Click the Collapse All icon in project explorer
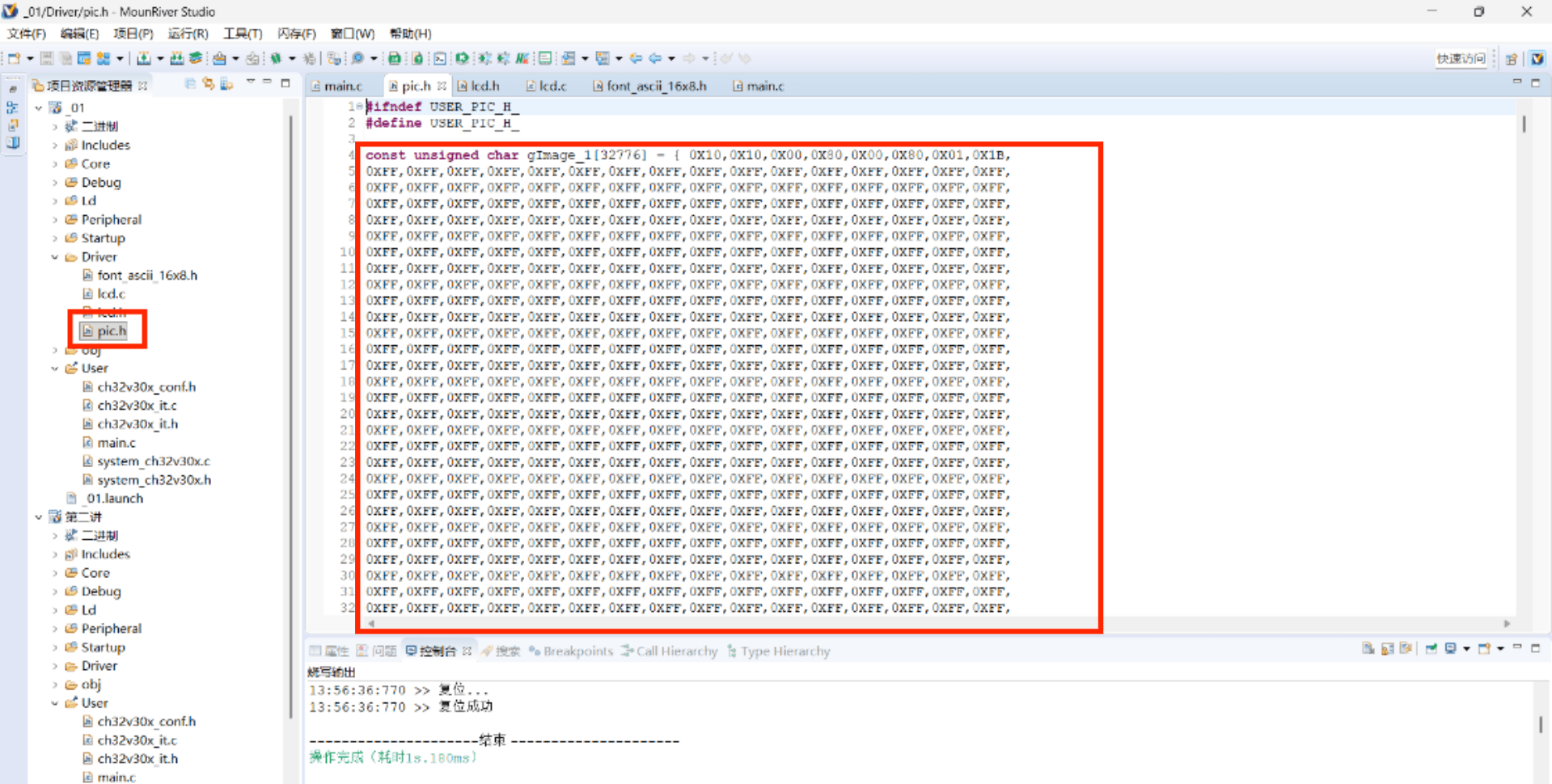This screenshot has width=1552, height=784. 190,83
